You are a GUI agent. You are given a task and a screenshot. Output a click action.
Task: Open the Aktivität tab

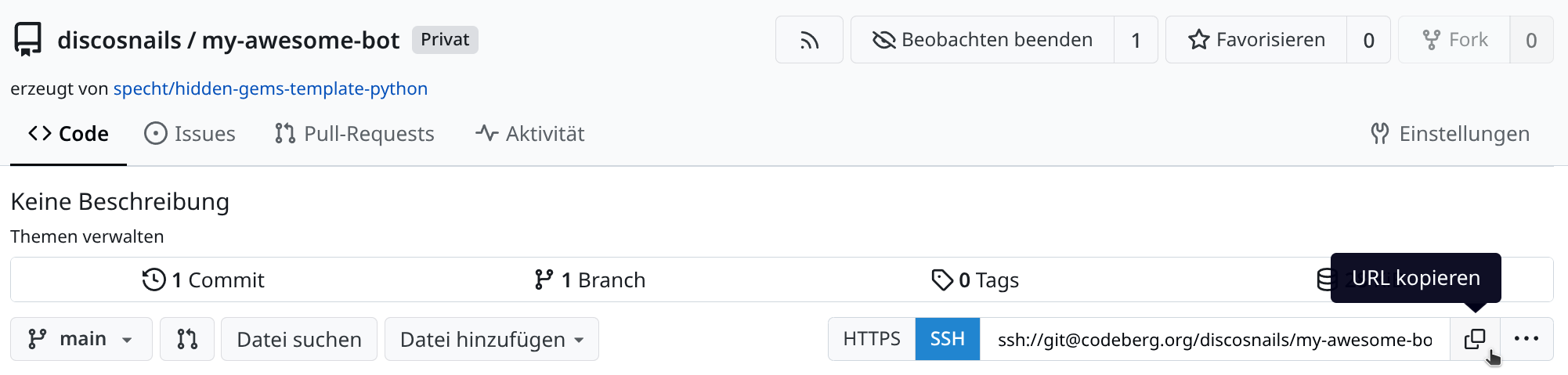(530, 134)
